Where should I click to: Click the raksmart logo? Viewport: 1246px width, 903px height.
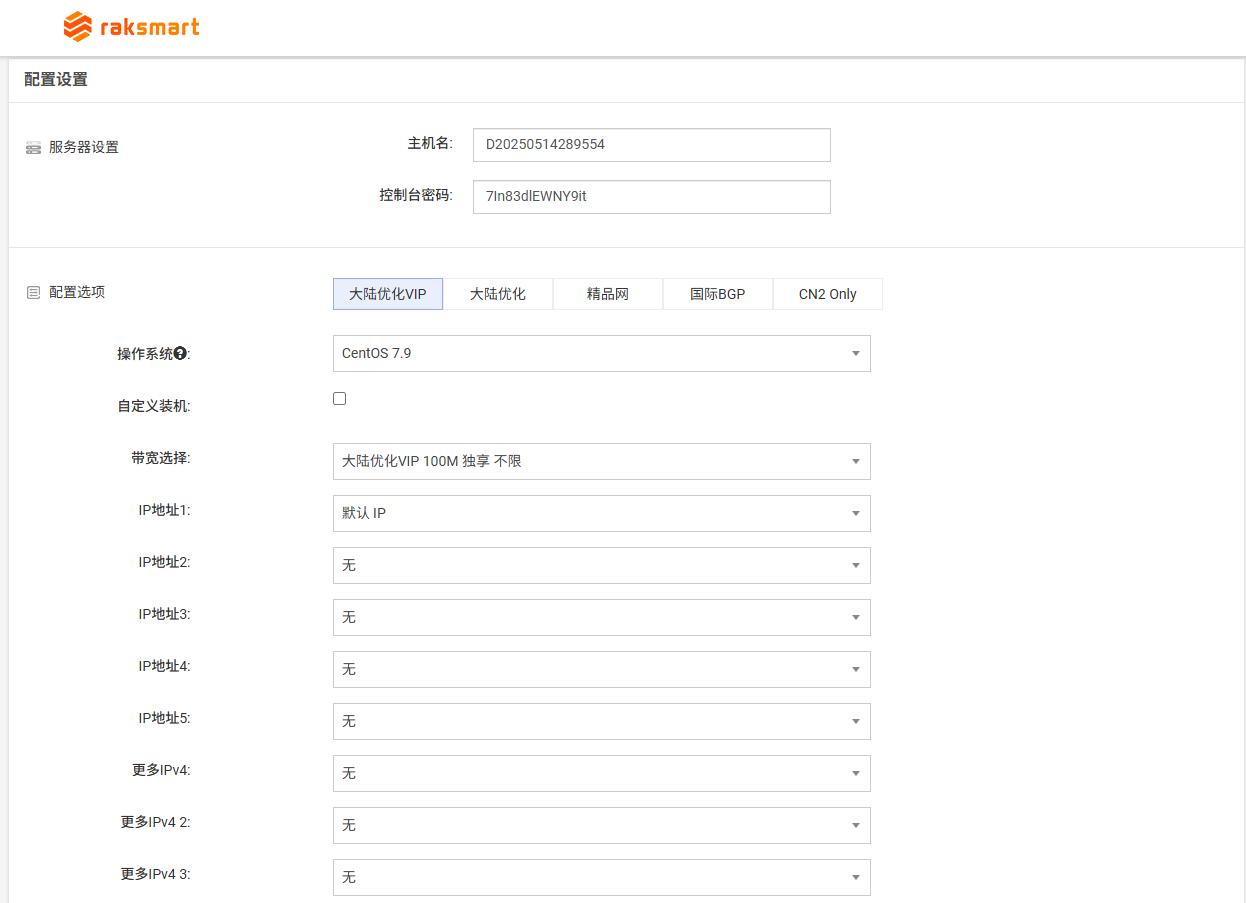[x=130, y=26]
